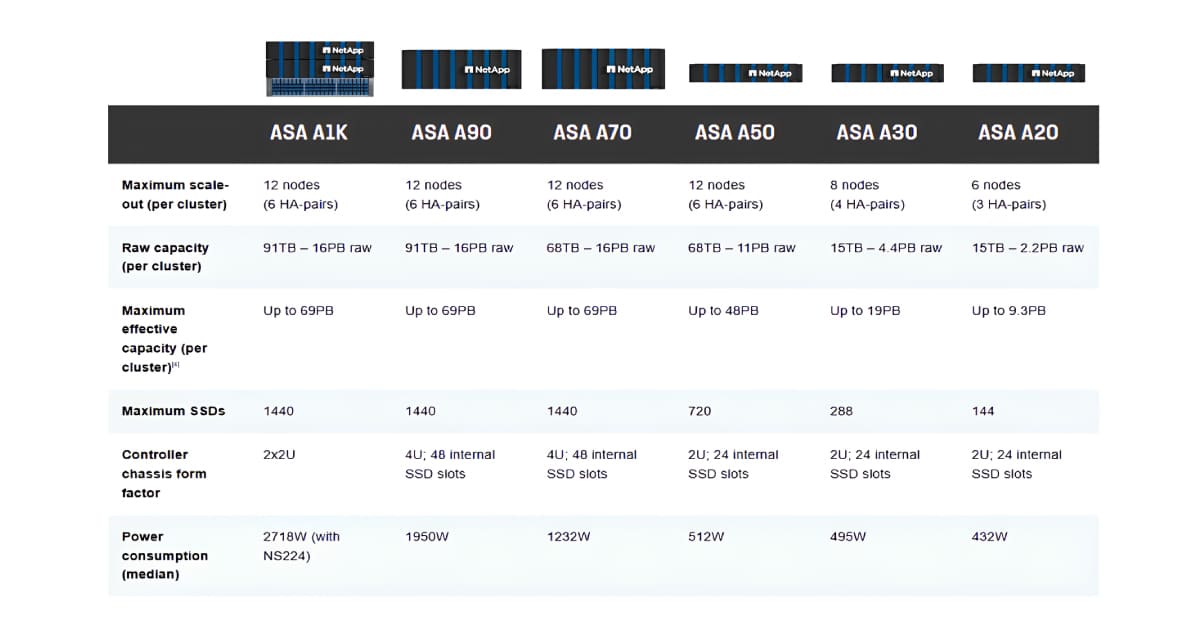Click the NetApp logo on the A20 chassis
1200x621 pixels.
tap(1055, 72)
